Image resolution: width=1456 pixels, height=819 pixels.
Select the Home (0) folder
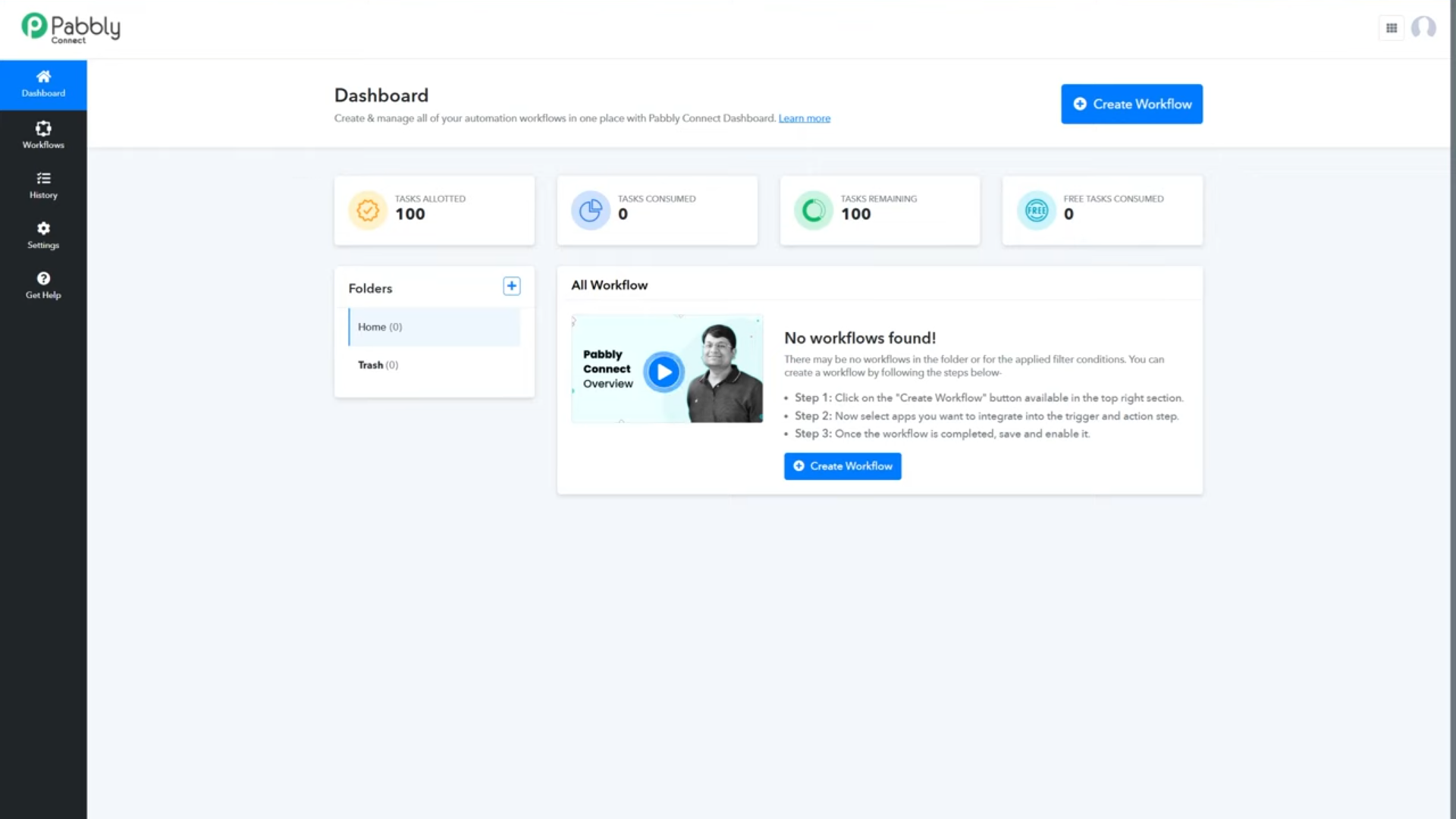pos(434,327)
